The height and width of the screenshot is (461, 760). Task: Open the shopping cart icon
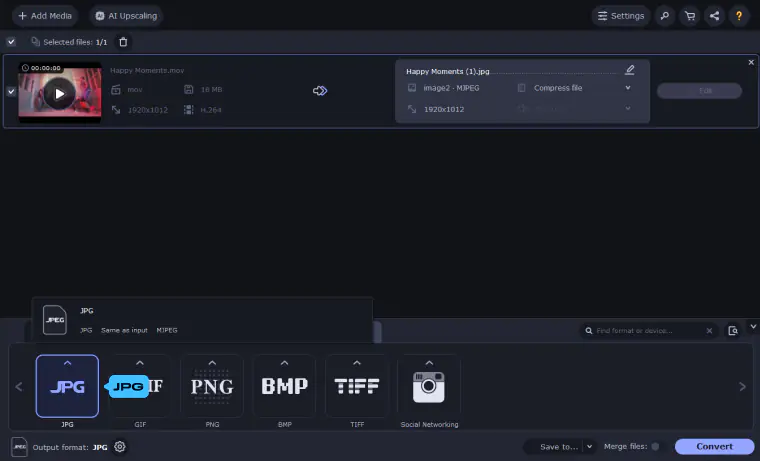[x=690, y=16]
